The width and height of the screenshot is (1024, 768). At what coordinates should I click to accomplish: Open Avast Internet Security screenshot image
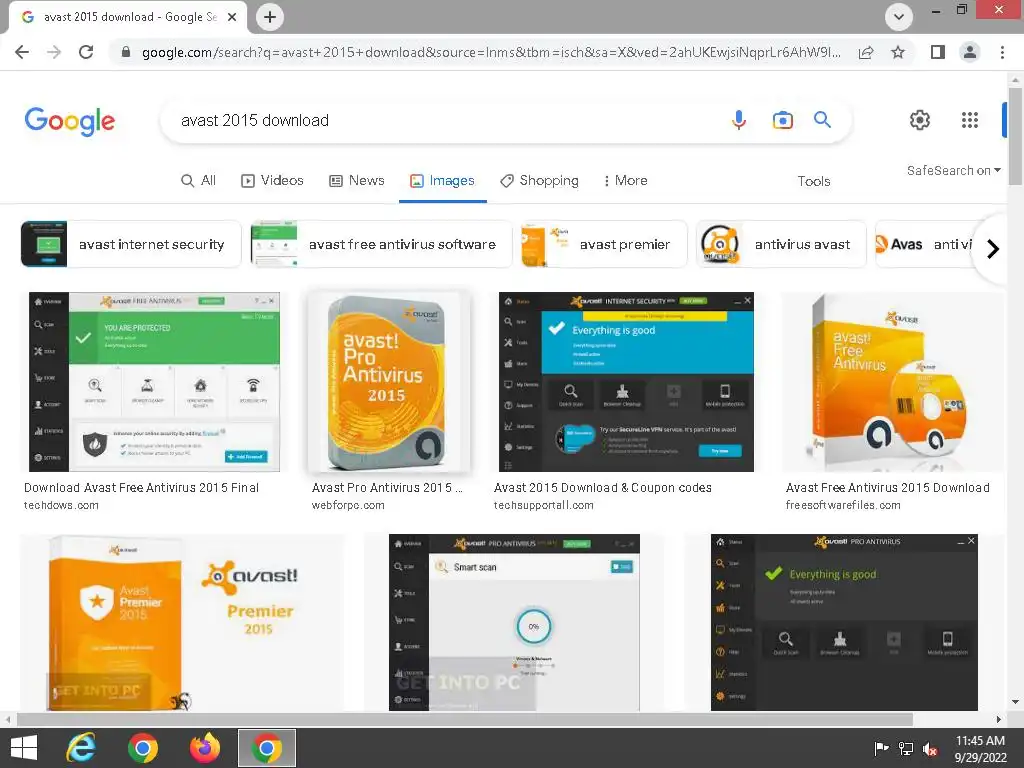[626, 382]
